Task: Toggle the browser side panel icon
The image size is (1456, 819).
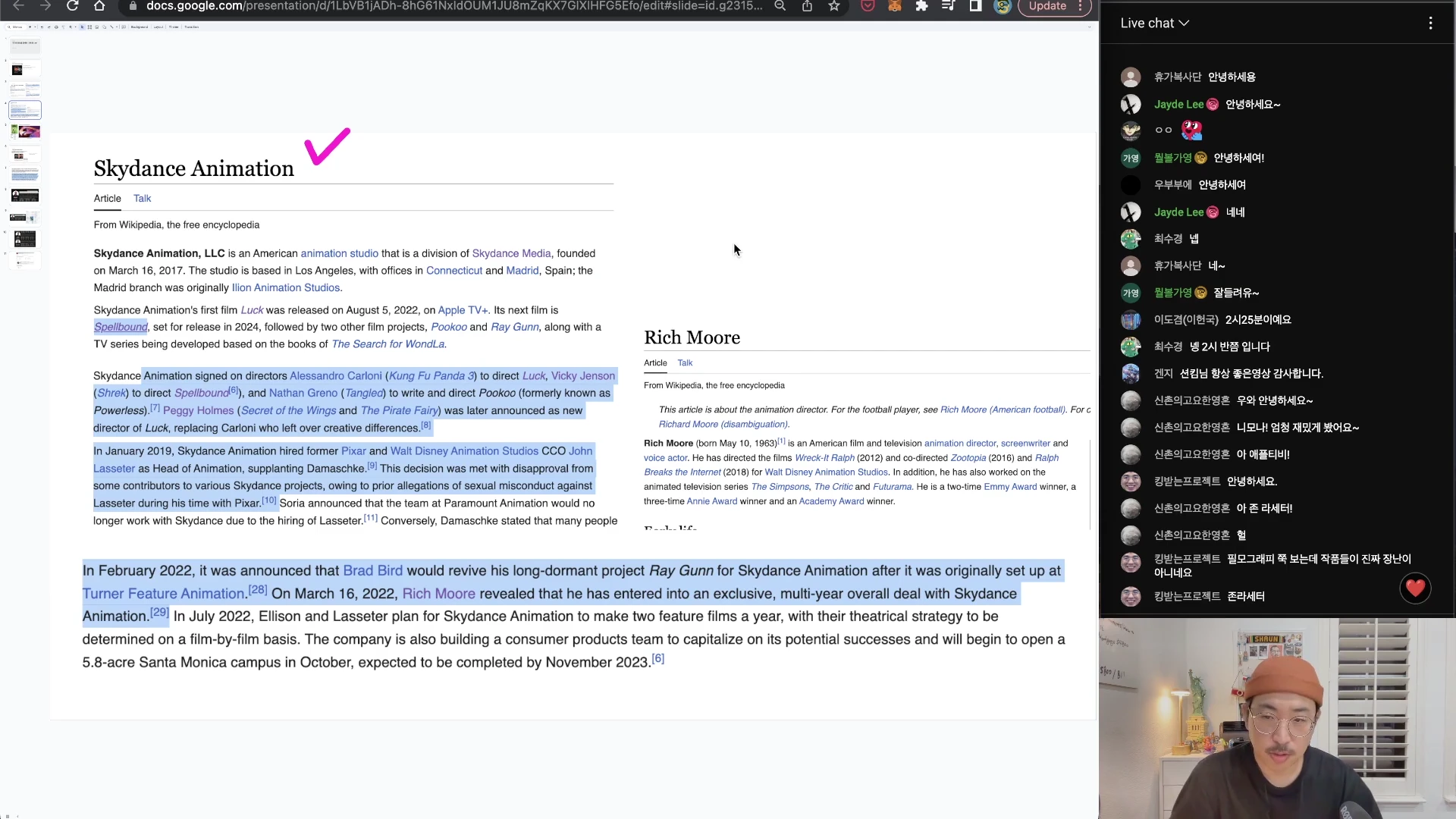Action: point(975,6)
